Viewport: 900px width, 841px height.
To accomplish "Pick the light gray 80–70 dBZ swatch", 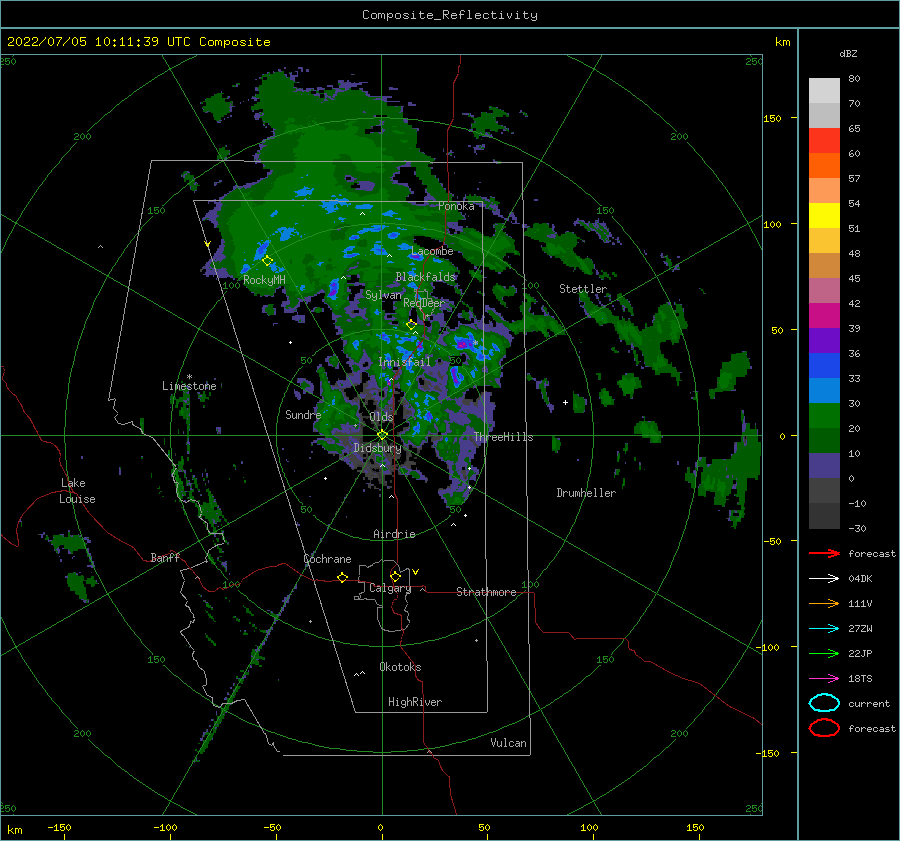I will pos(824,91).
